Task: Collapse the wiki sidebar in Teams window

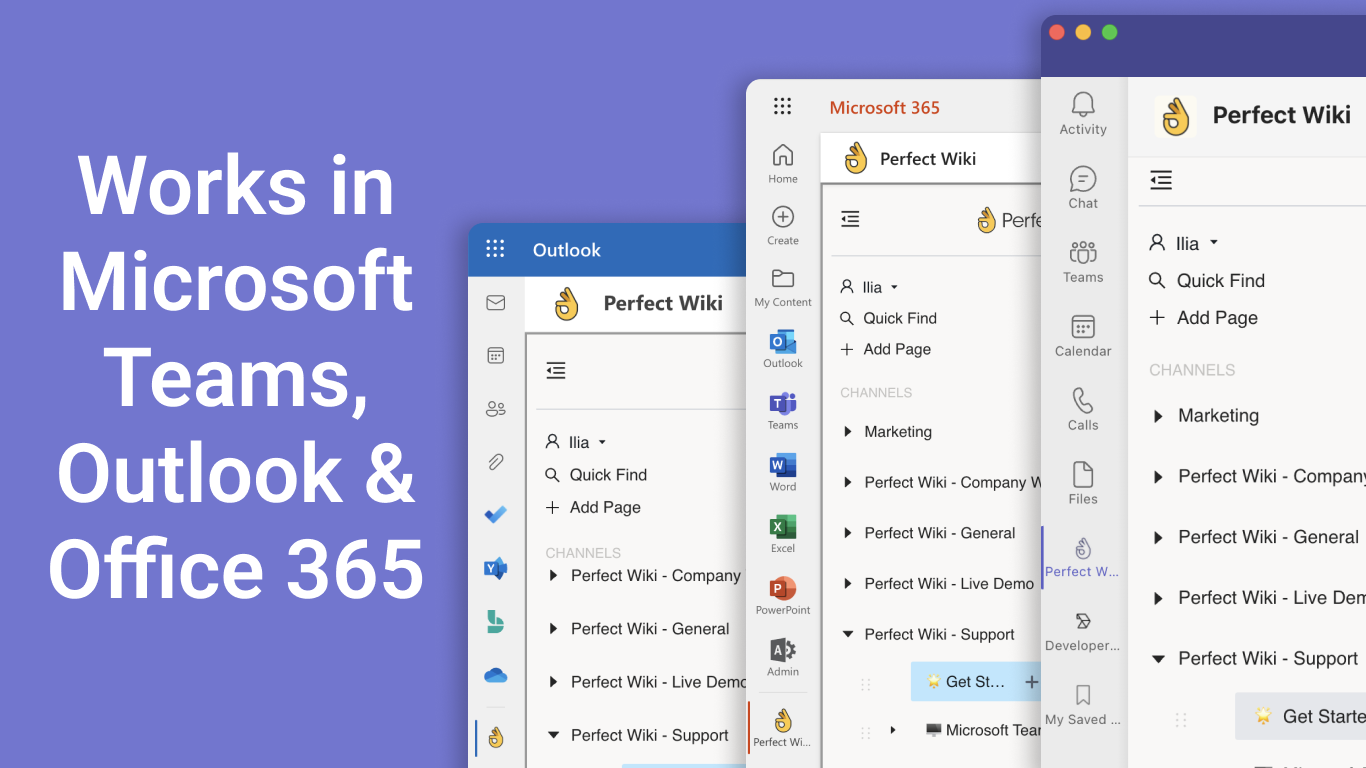Action: 1161,180
